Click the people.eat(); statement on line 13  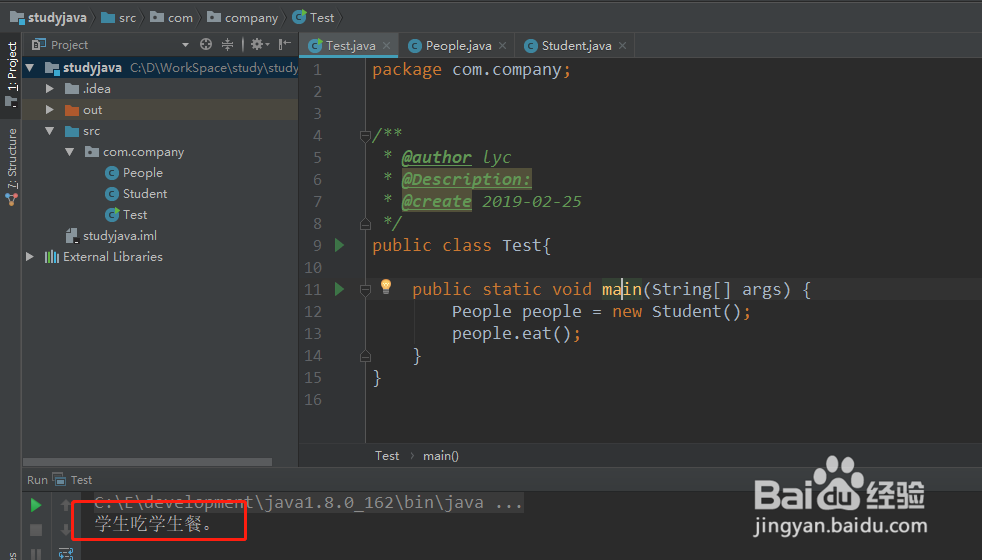(517, 334)
